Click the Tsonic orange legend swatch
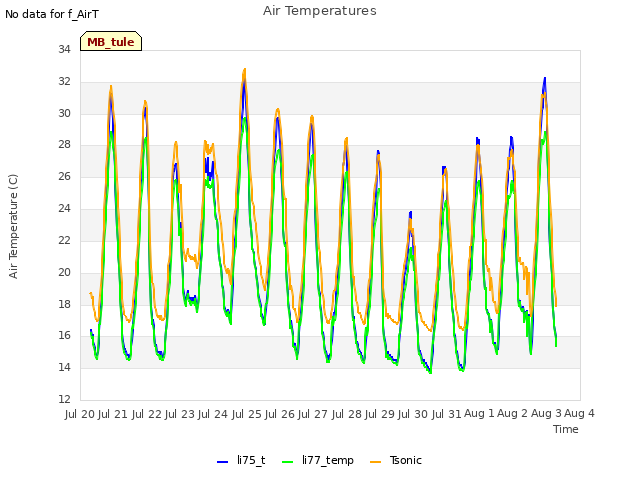Image resolution: width=640 pixels, height=480 pixels. click(376, 462)
